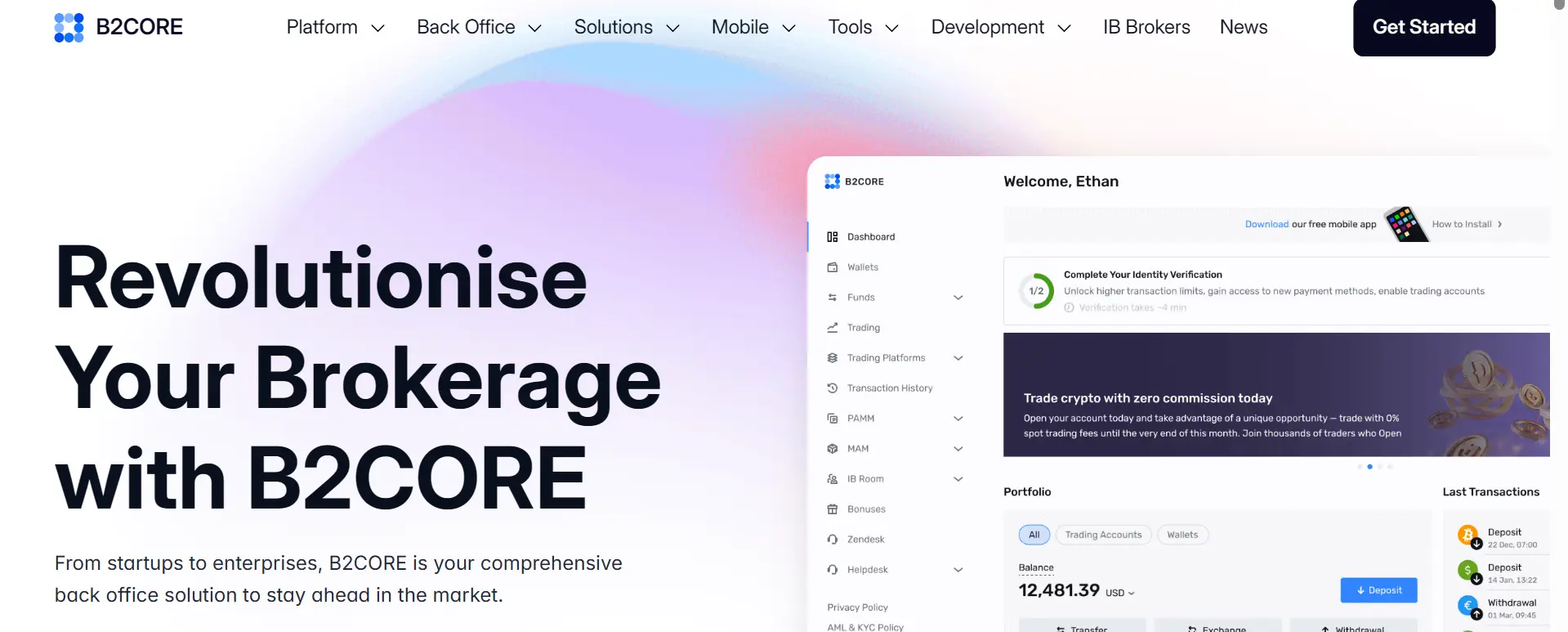Click the 1/2 verification progress ring
This screenshot has height=632, width=1568.
pos(1036,291)
